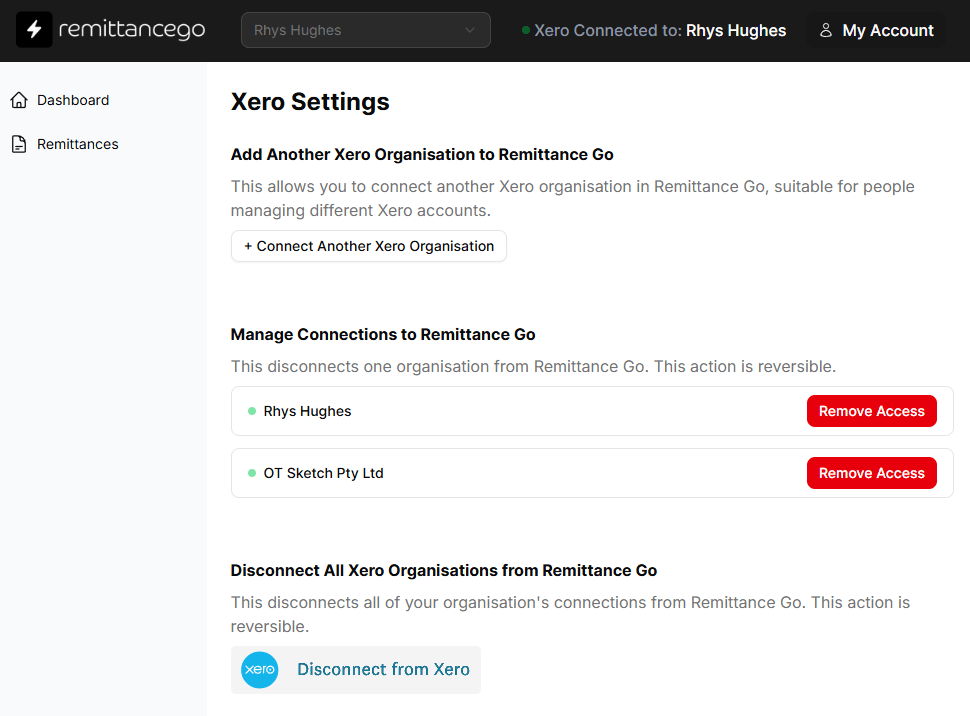Click the Dashboard home icon
Screen dimensions: 970x716
click(19, 100)
